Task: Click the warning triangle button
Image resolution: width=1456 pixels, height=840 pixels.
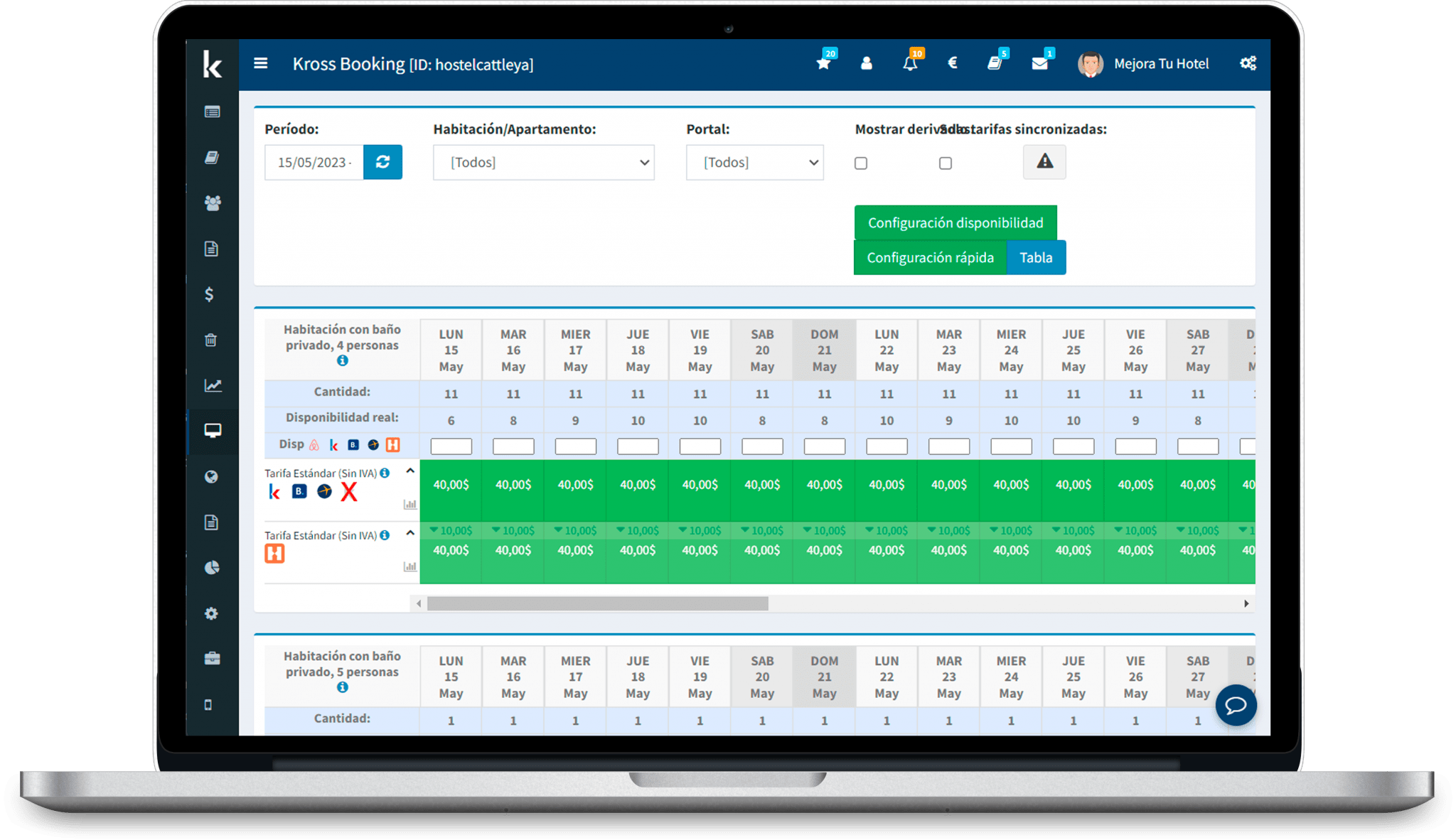Action: [1044, 161]
